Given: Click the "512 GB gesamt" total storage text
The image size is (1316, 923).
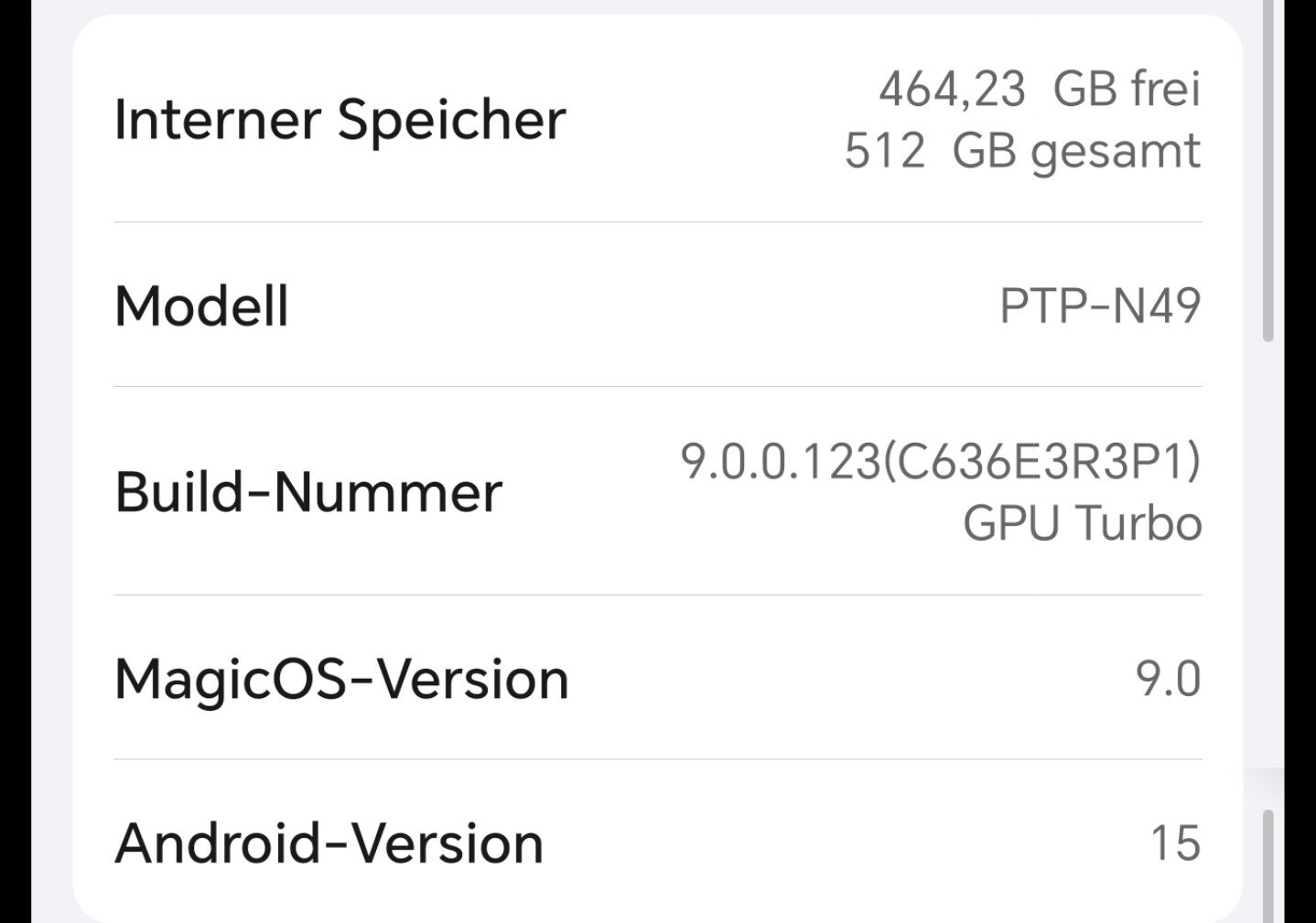Looking at the screenshot, I should [x=1021, y=151].
